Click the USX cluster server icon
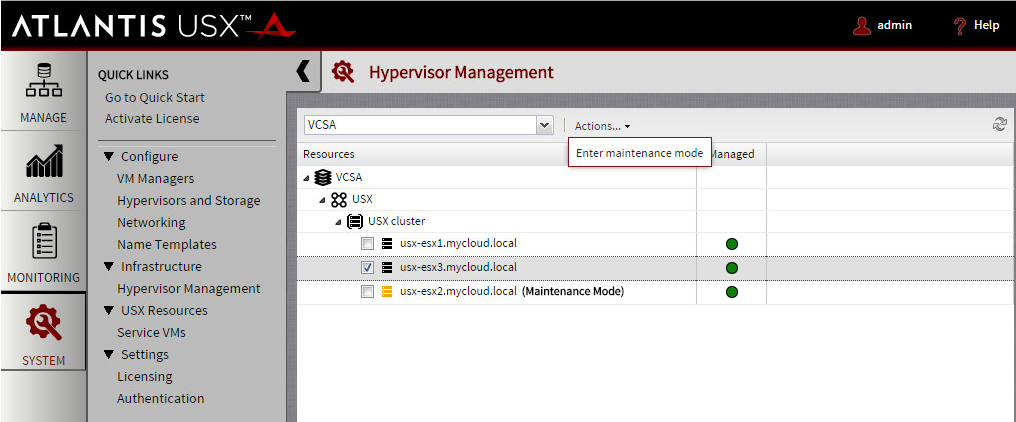The image size is (1016, 422). click(x=355, y=221)
